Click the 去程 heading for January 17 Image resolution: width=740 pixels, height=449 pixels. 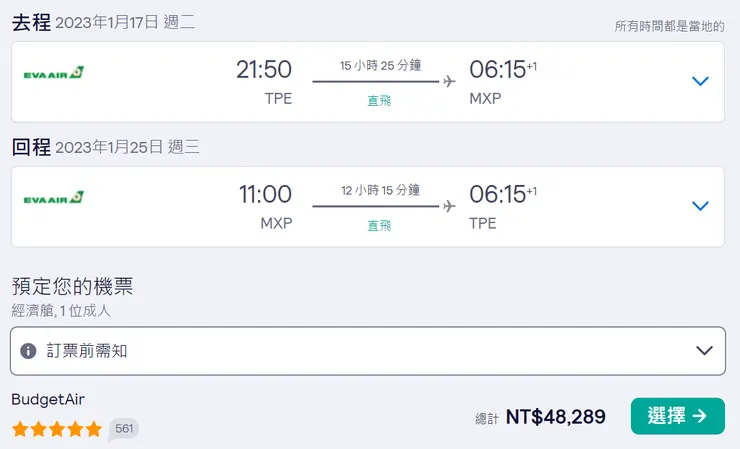31,23
